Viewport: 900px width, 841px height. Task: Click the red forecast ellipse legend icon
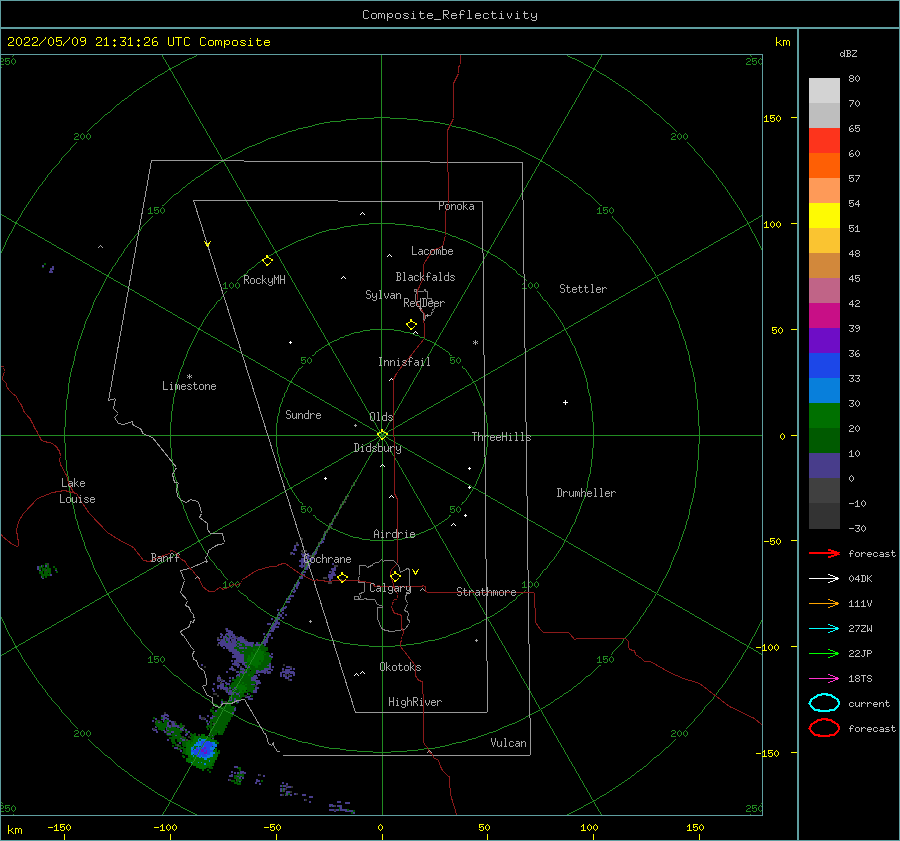pyautogui.click(x=825, y=728)
